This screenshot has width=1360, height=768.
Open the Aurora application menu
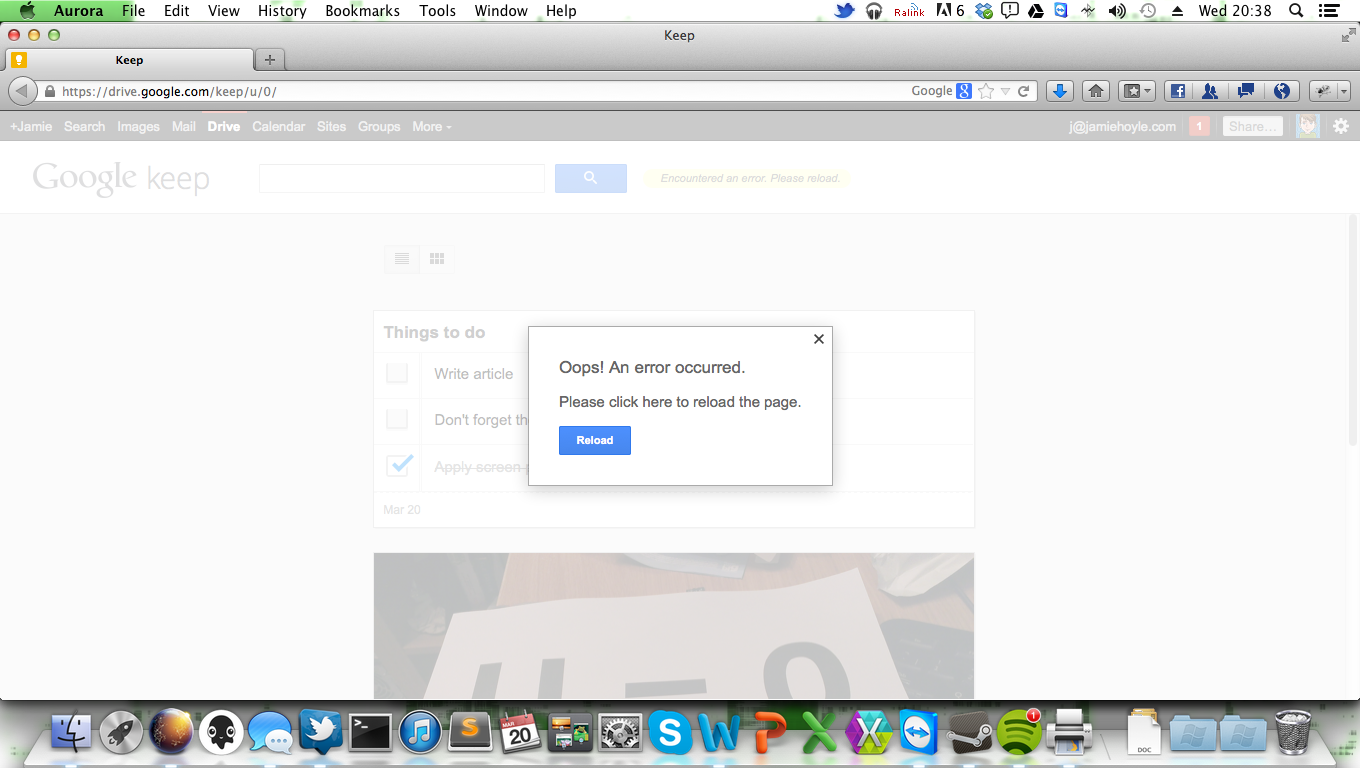(x=78, y=11)
